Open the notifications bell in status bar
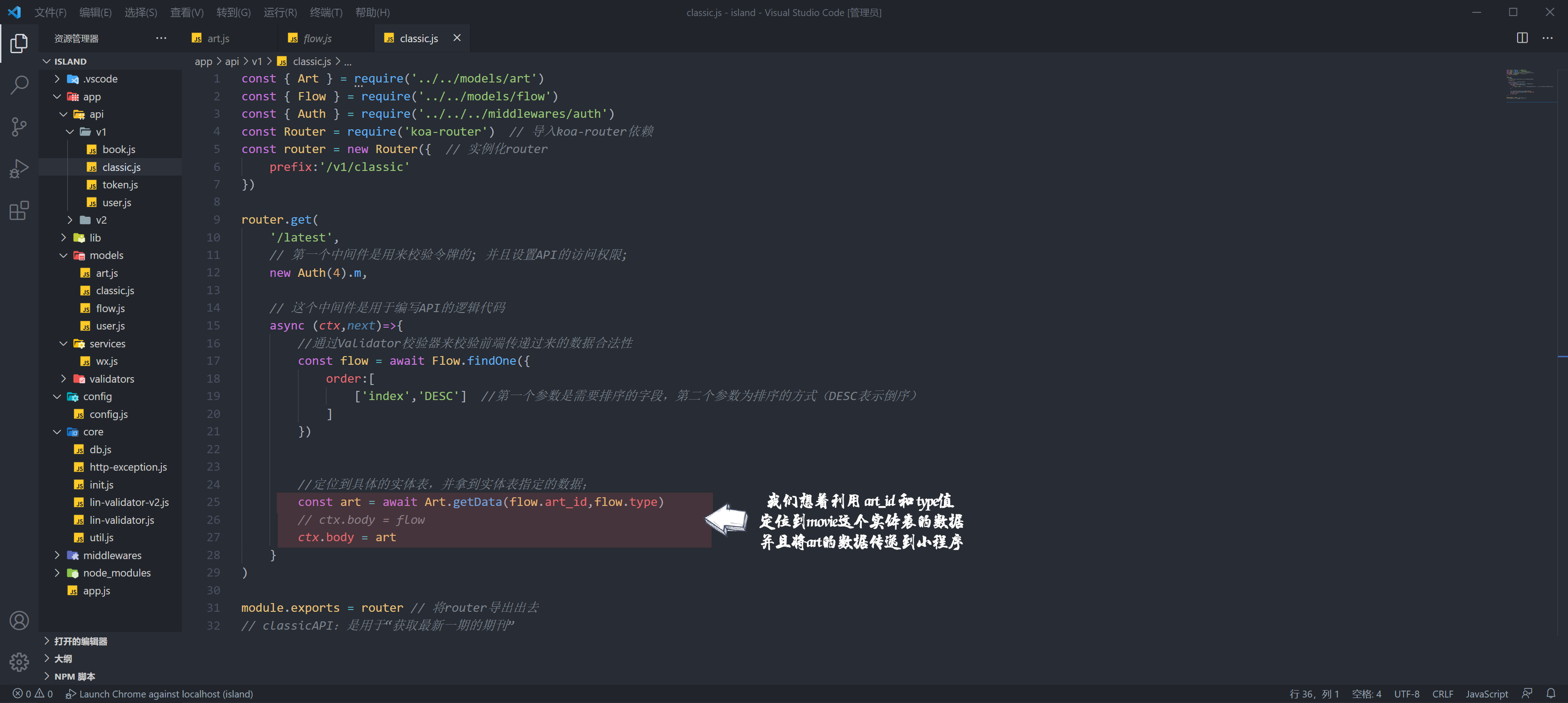Viewport: 1568px width, 703px height. (x=1550, y=693)
